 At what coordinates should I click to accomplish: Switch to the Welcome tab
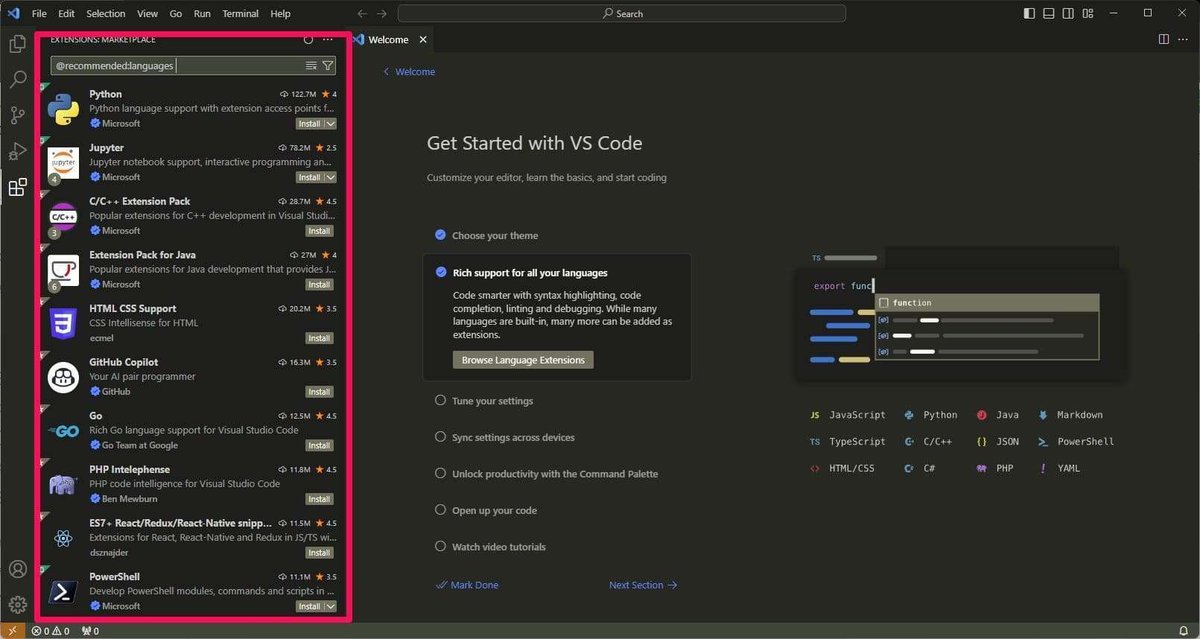pos(388,40)
